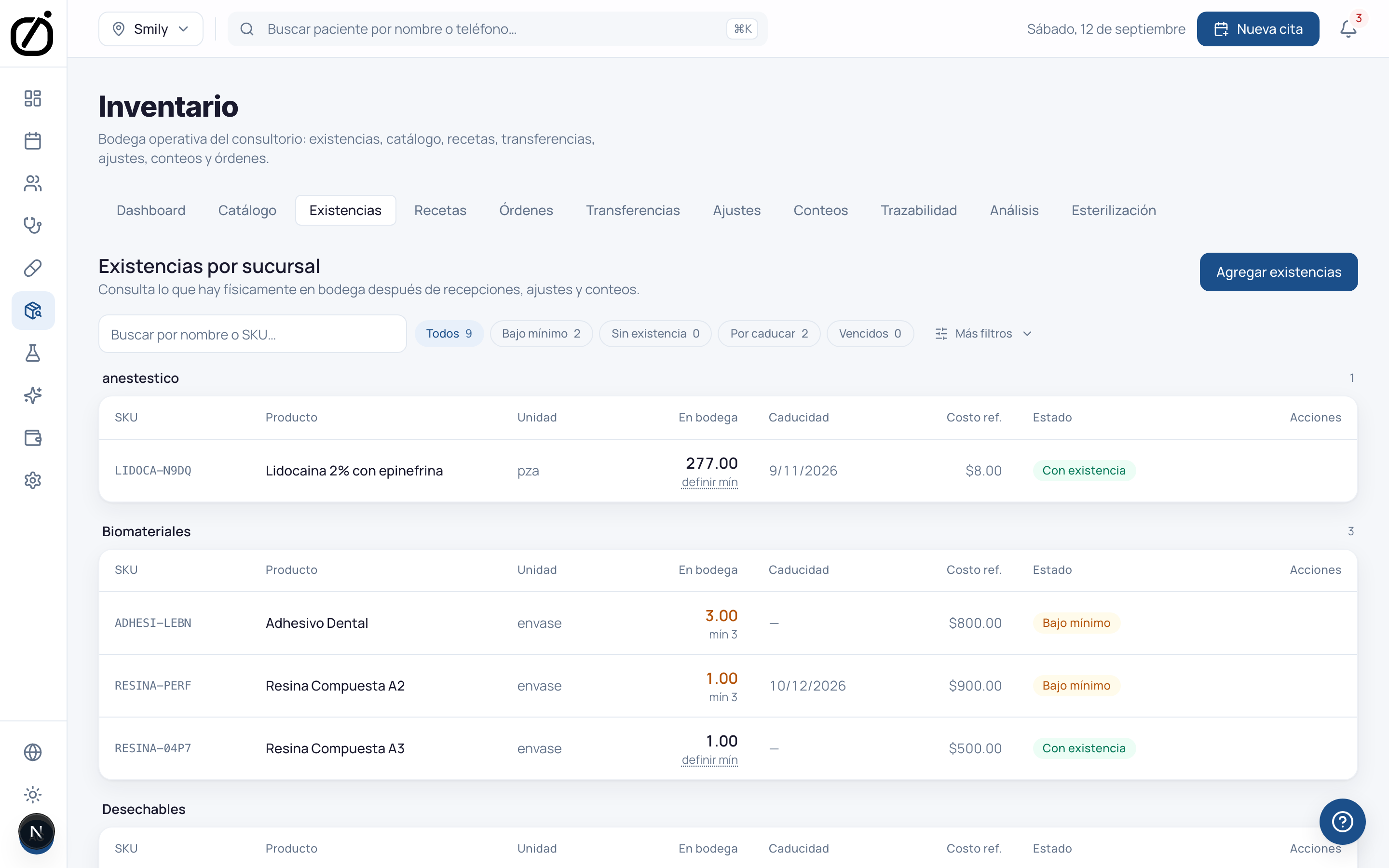Open the stethoscope icon in sidebar
The height and width of the screenshot is (868, 1389).
(x=33, y=226)
